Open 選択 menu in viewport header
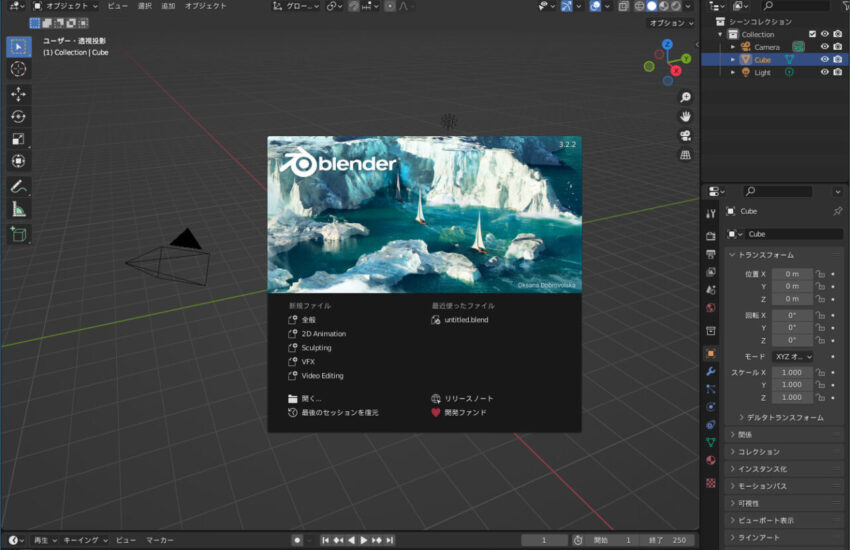 [x=145, y=6]
